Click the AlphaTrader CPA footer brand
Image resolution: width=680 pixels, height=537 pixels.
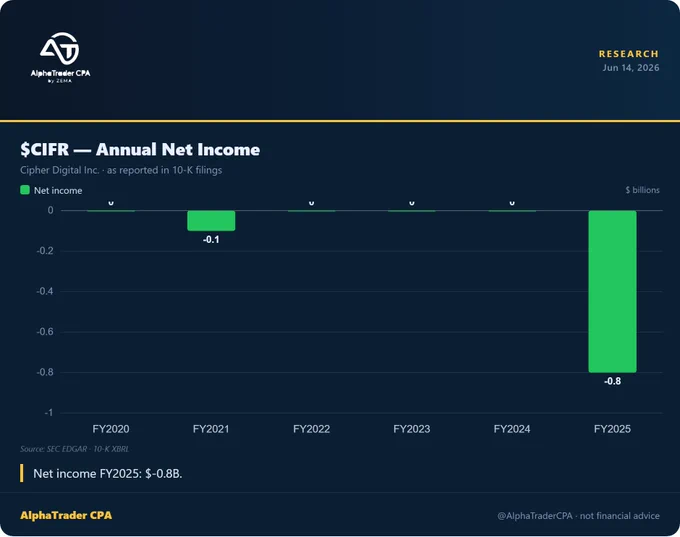pyautogui.click(x=66, y=515)
